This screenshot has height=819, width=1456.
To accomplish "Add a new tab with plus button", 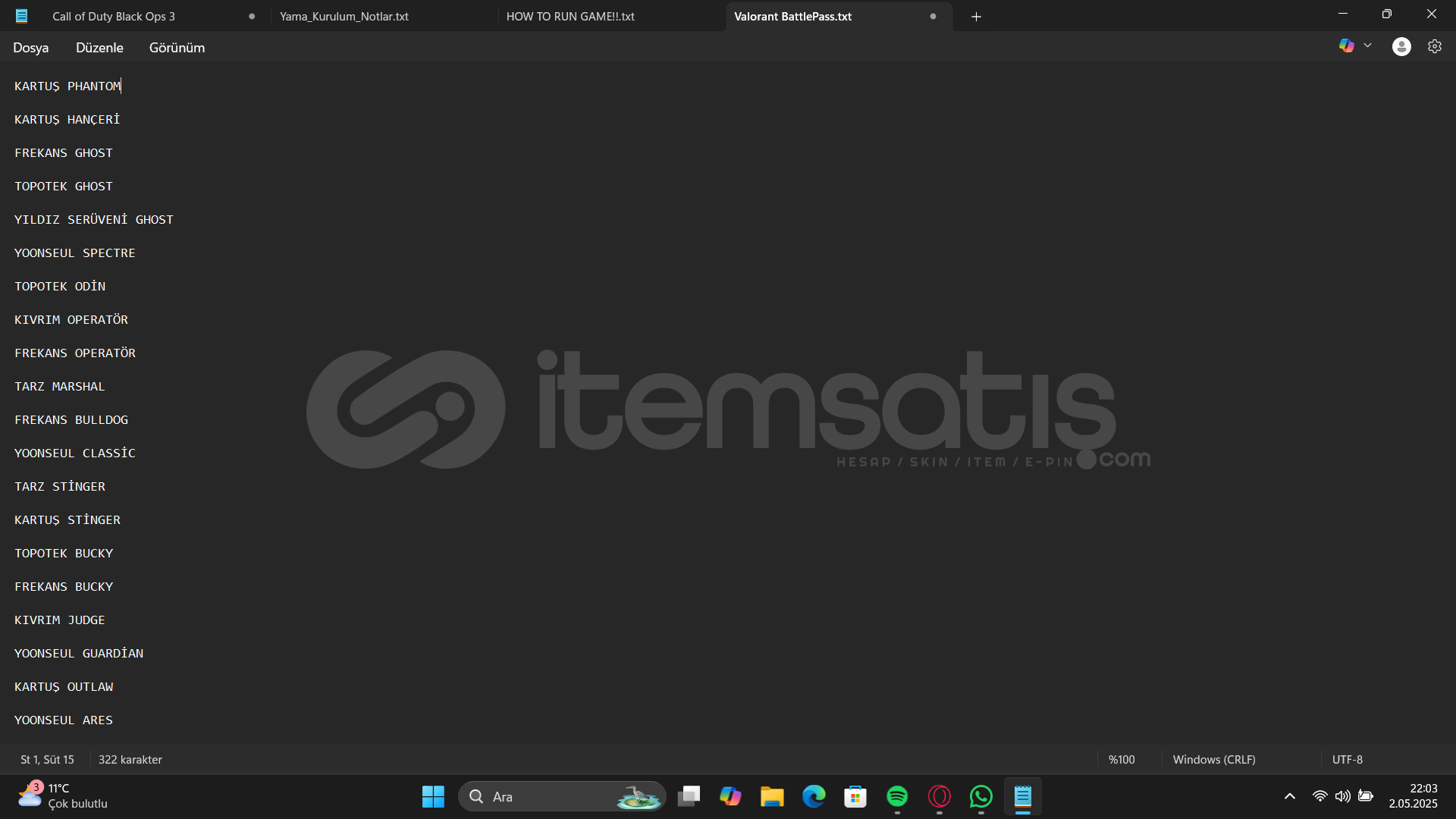I will click(976, 17).
